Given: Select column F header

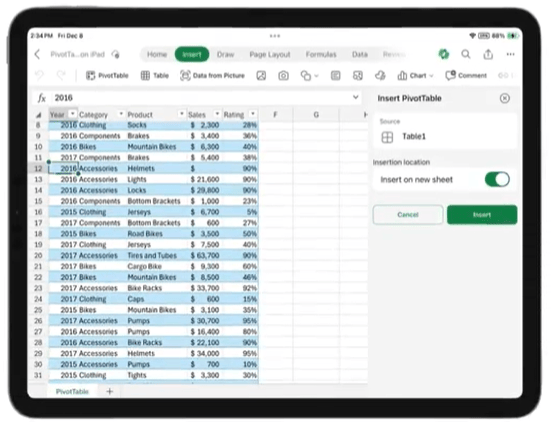Looking at the screenshot, I should (x=276, y=115).
